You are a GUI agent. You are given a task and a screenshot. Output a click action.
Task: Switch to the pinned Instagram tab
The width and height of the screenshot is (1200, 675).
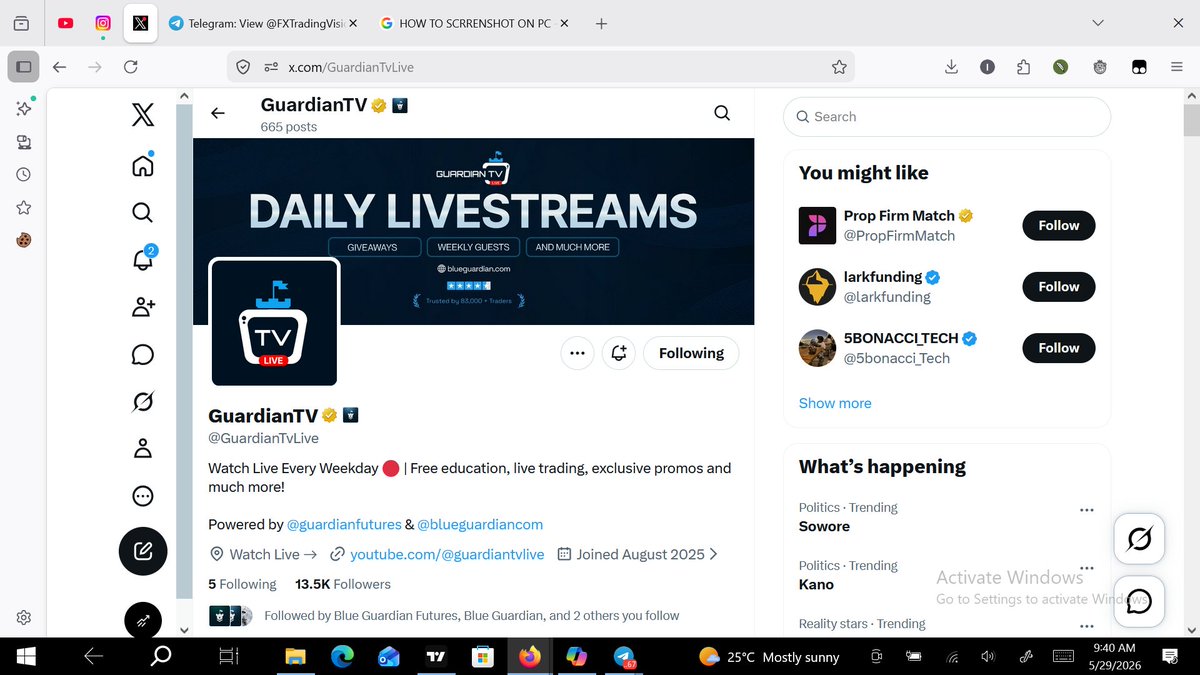[x=103, y=23]
